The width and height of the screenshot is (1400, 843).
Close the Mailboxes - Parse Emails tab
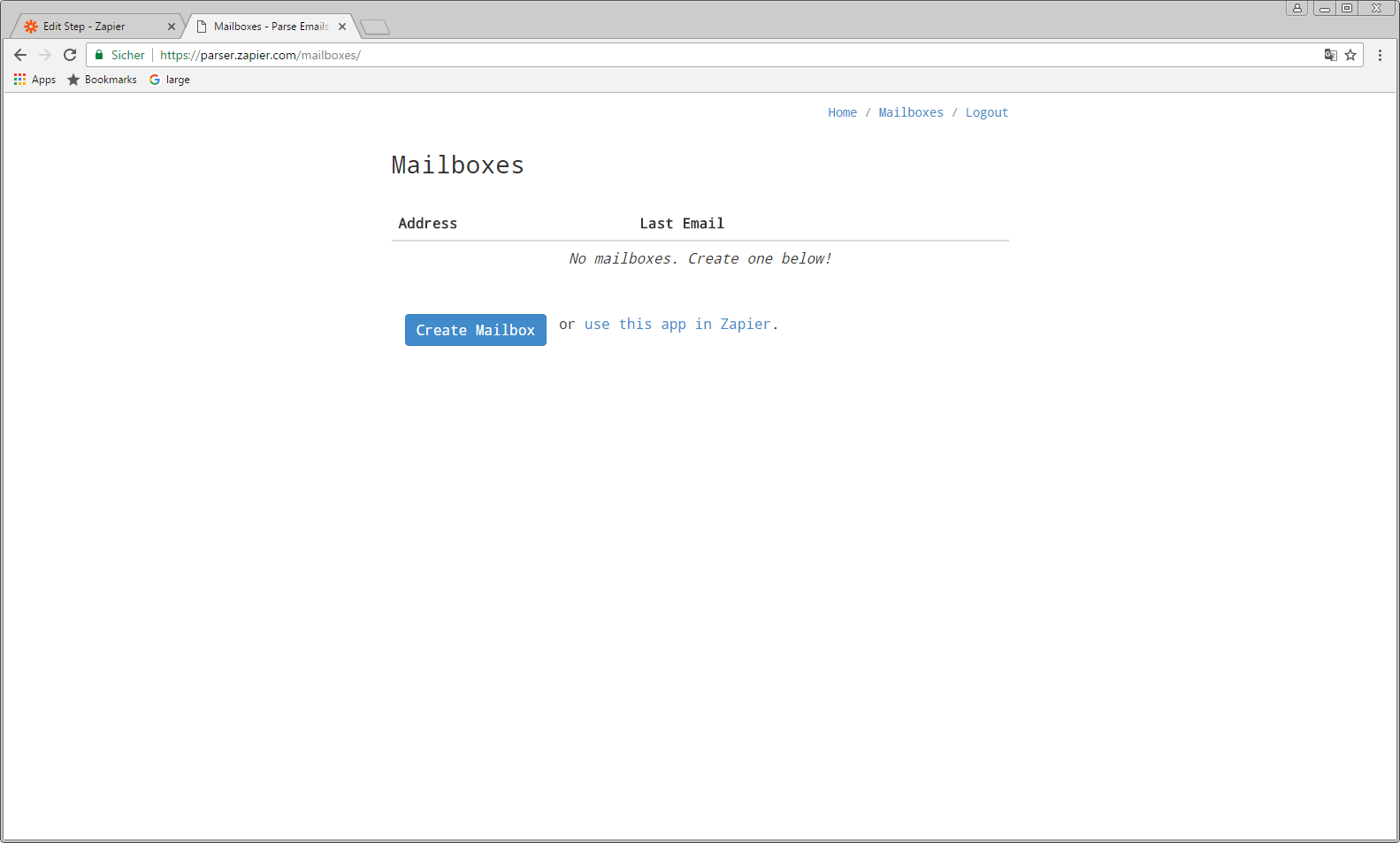click(342, 27)
